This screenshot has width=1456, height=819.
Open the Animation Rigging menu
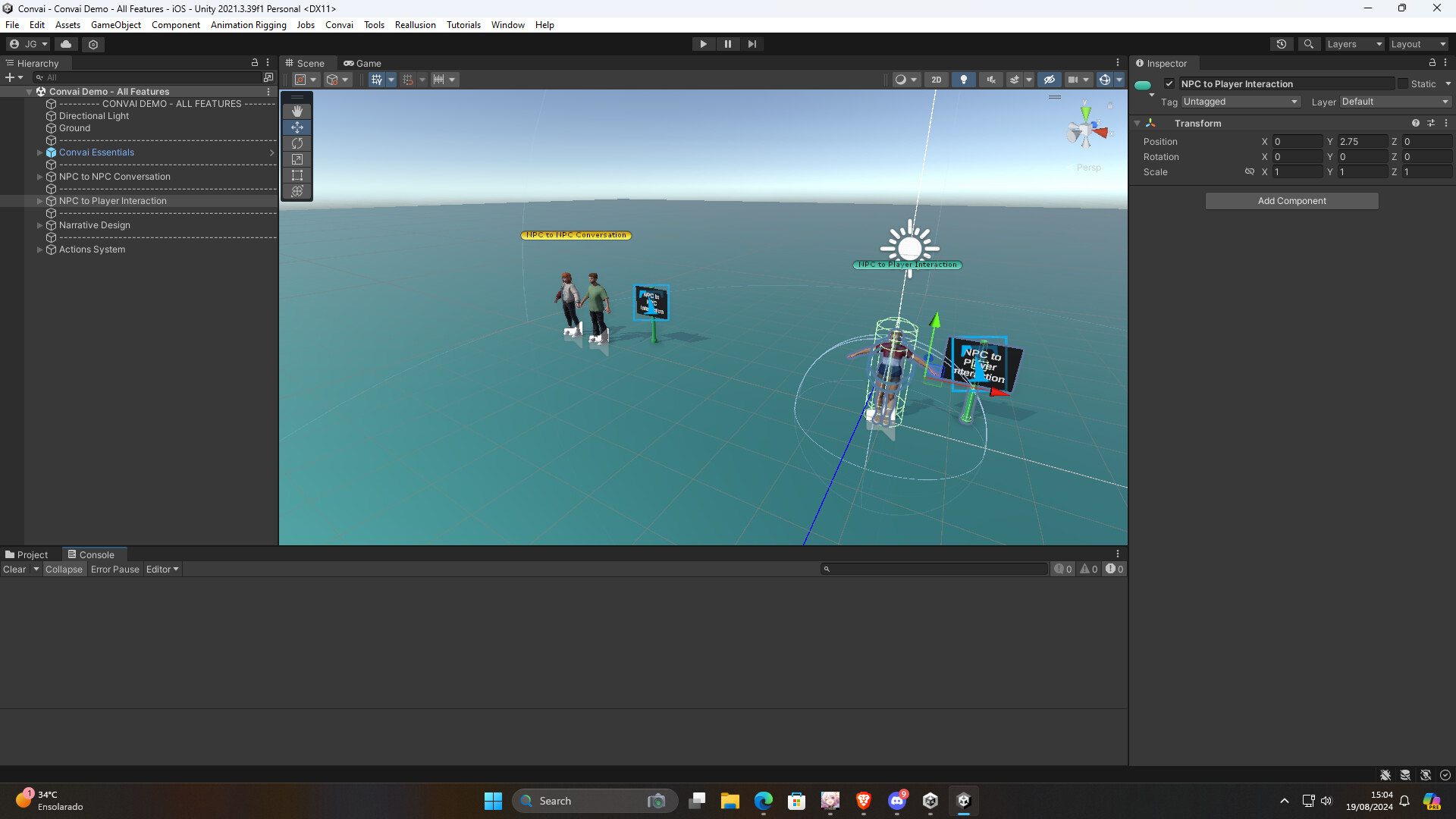tap(249, 25)
